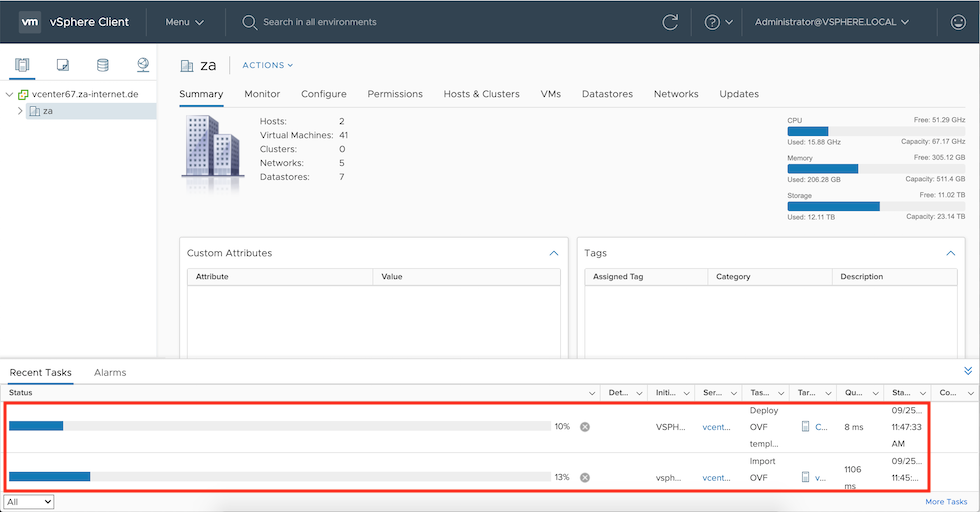Viewport: 980px width, 512px height.
Task: Cancel the Import OVF task at 13%
Action: [x=584, y=478]
